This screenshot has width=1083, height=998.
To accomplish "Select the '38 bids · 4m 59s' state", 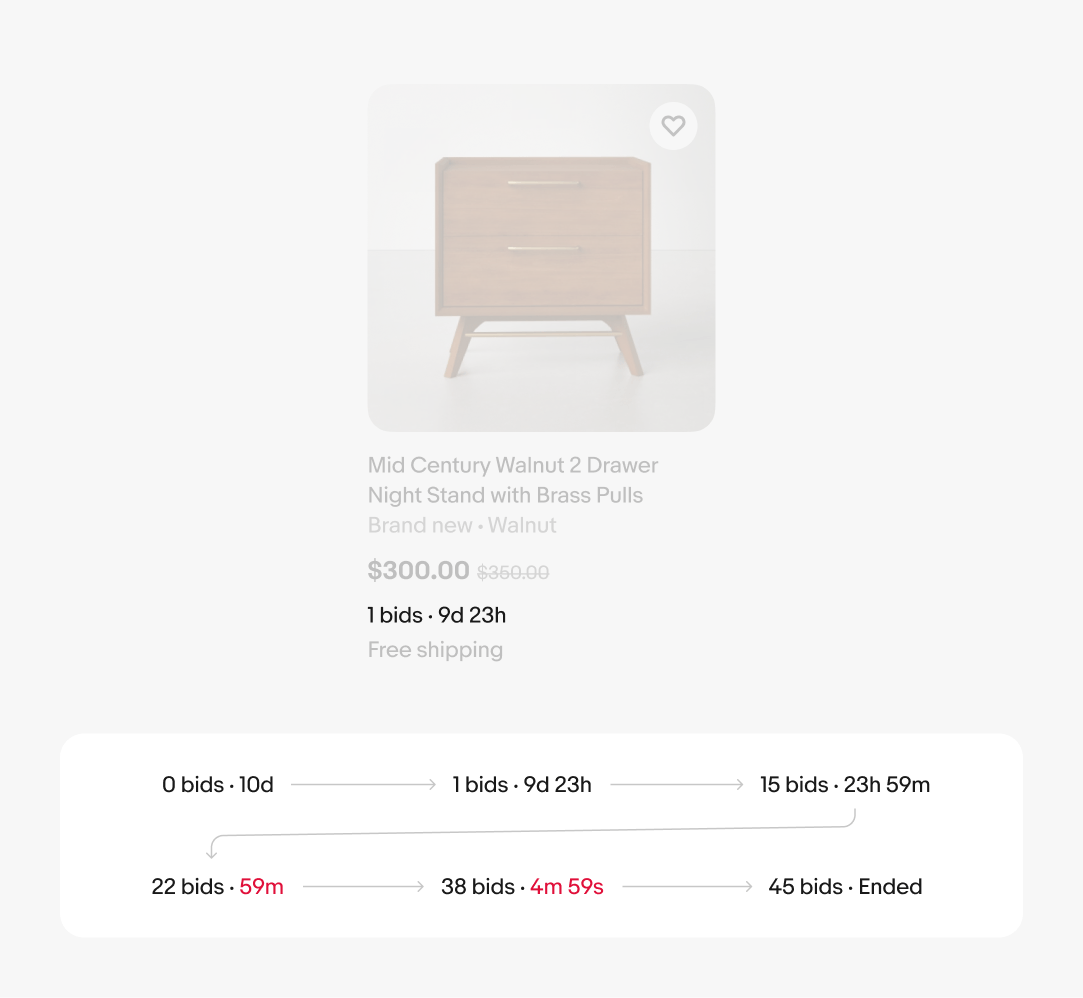I will click(x=522, y=887).
